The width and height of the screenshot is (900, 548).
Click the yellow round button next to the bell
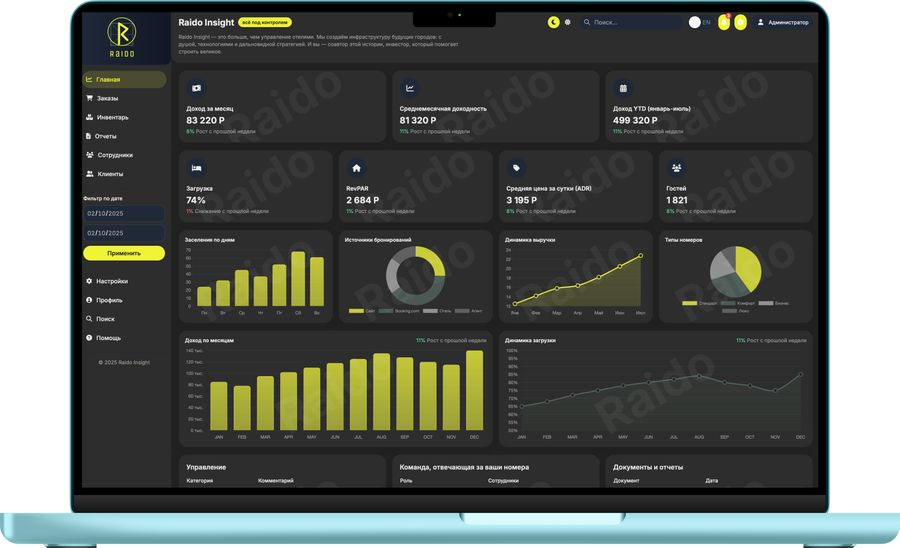click(x=740, y=22)
